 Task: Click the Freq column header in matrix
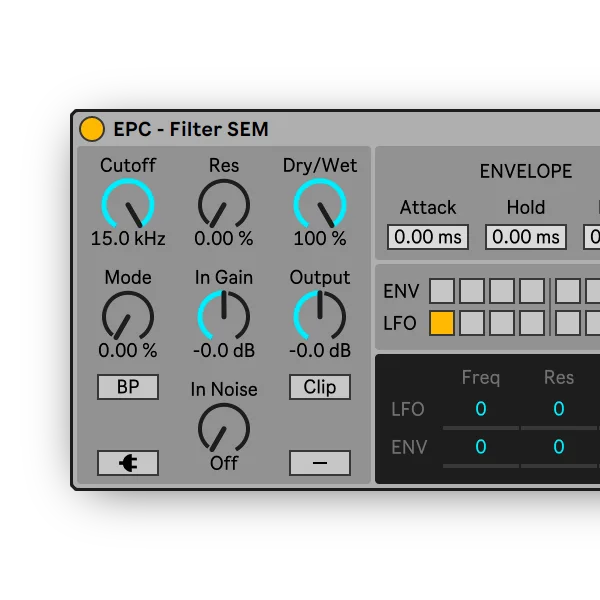click(x=481, y=378)
